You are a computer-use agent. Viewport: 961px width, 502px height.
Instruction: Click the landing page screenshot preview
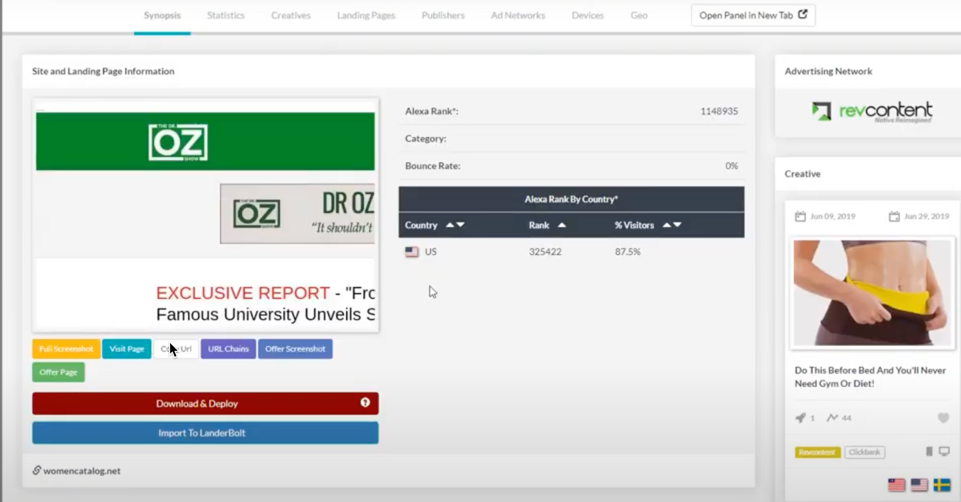(205, 216)
